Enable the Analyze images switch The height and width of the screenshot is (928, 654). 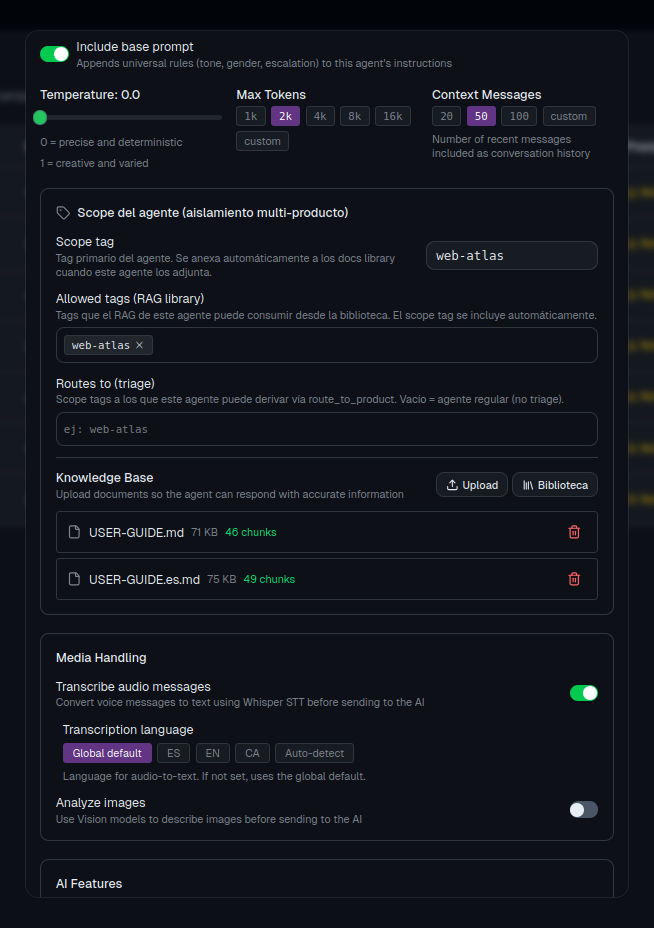584,810
